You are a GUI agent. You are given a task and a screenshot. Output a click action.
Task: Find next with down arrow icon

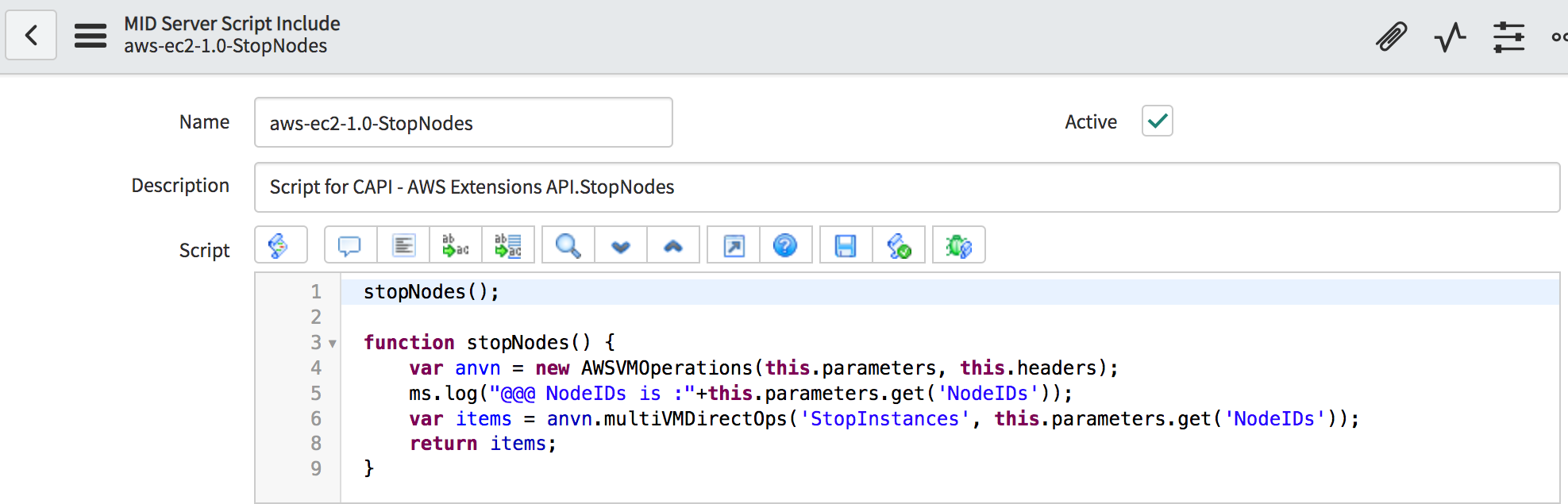pos(621,245)
